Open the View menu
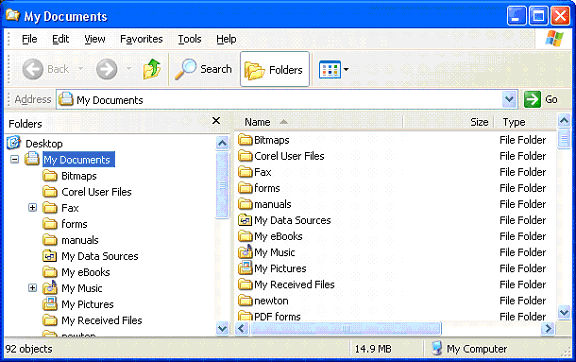 tap(95, 39)
